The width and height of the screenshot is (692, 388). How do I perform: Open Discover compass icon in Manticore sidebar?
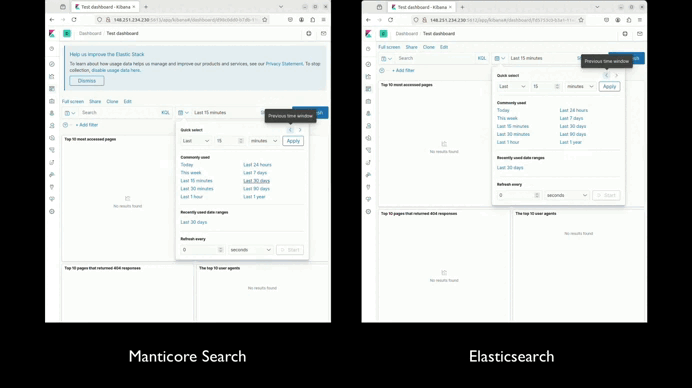tap(52, 64)
